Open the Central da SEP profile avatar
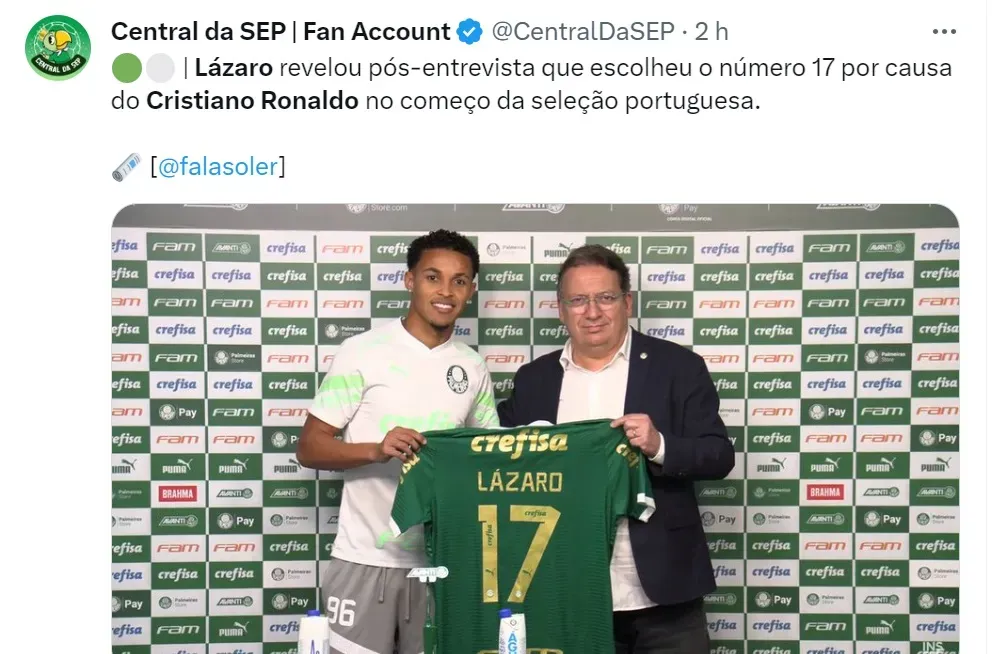Viewport: 1001px width, 654px height. [x=57, y=48]
